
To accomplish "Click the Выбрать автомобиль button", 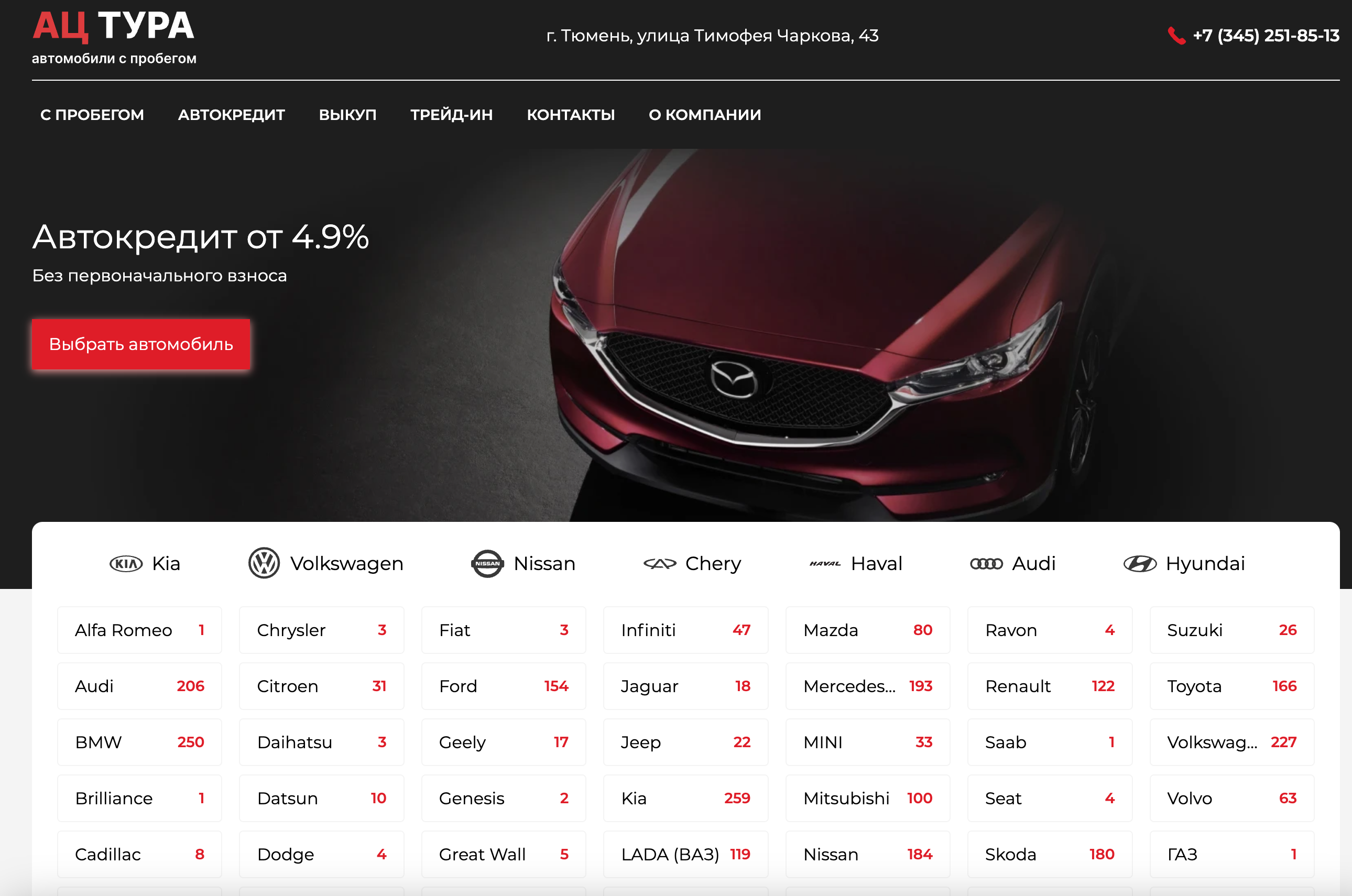I will pos(141,344).
